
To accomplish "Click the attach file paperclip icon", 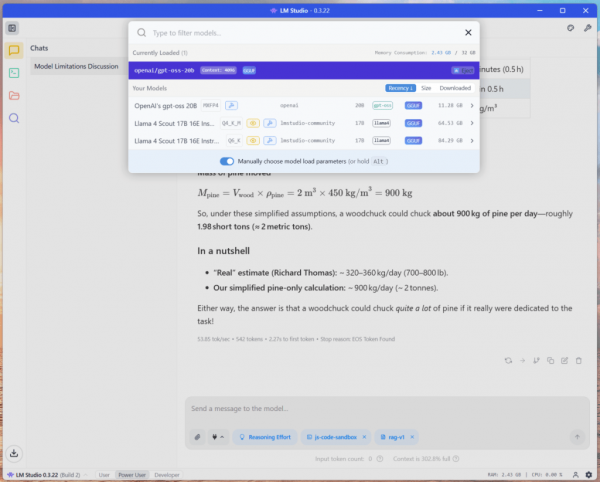I will click(197, 437).
